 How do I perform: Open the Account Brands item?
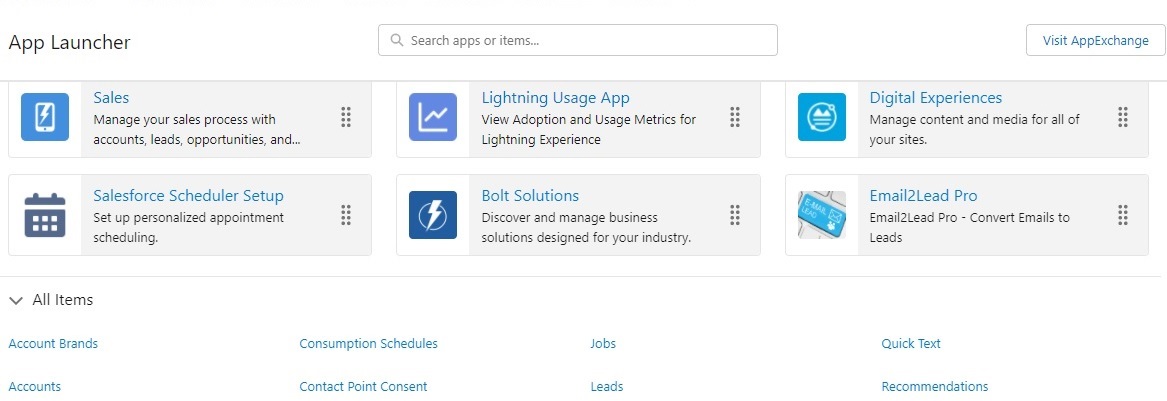(x=53, y=344)
